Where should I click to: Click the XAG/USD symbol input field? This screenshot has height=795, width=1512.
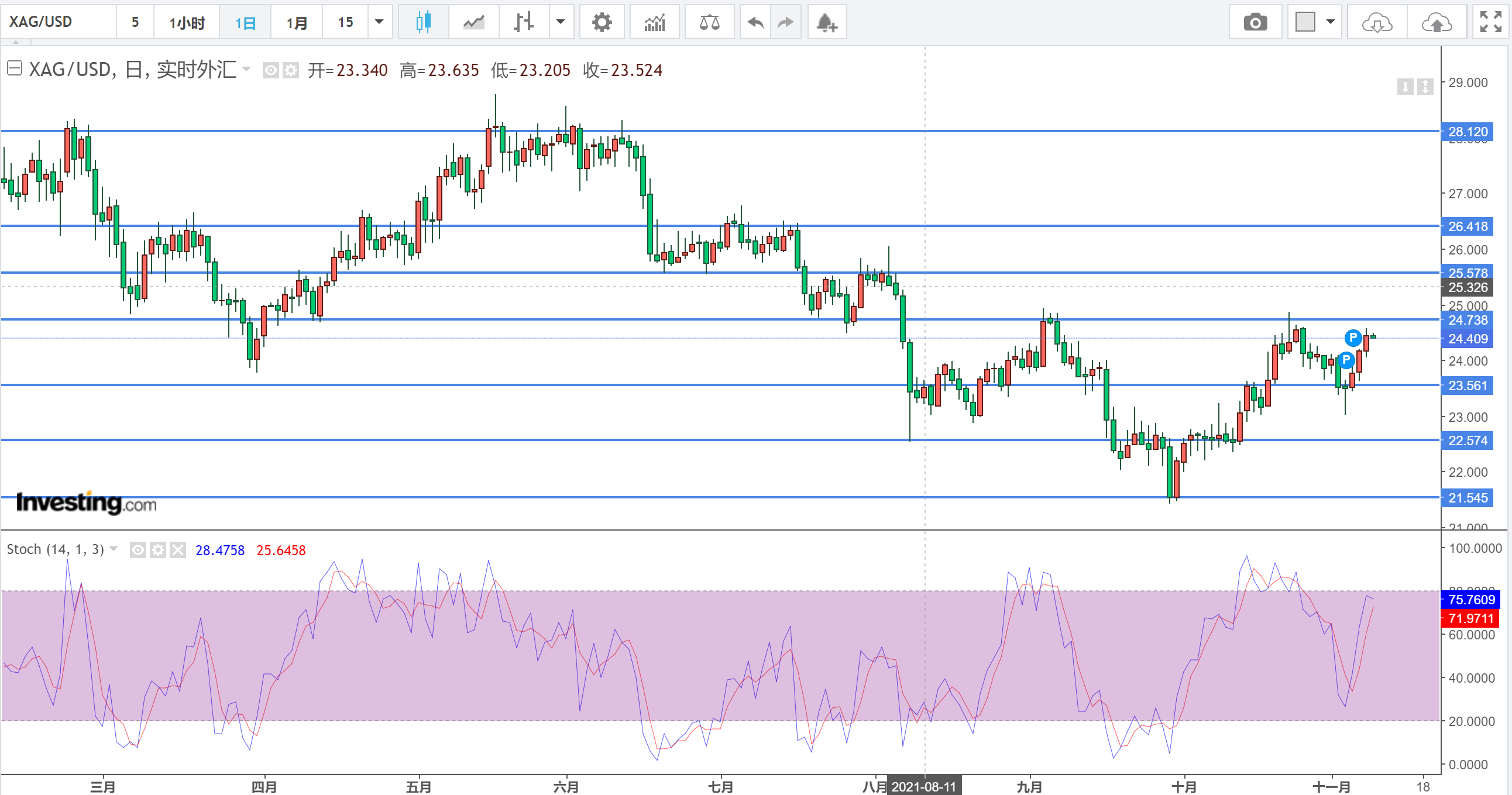point(59,22)
